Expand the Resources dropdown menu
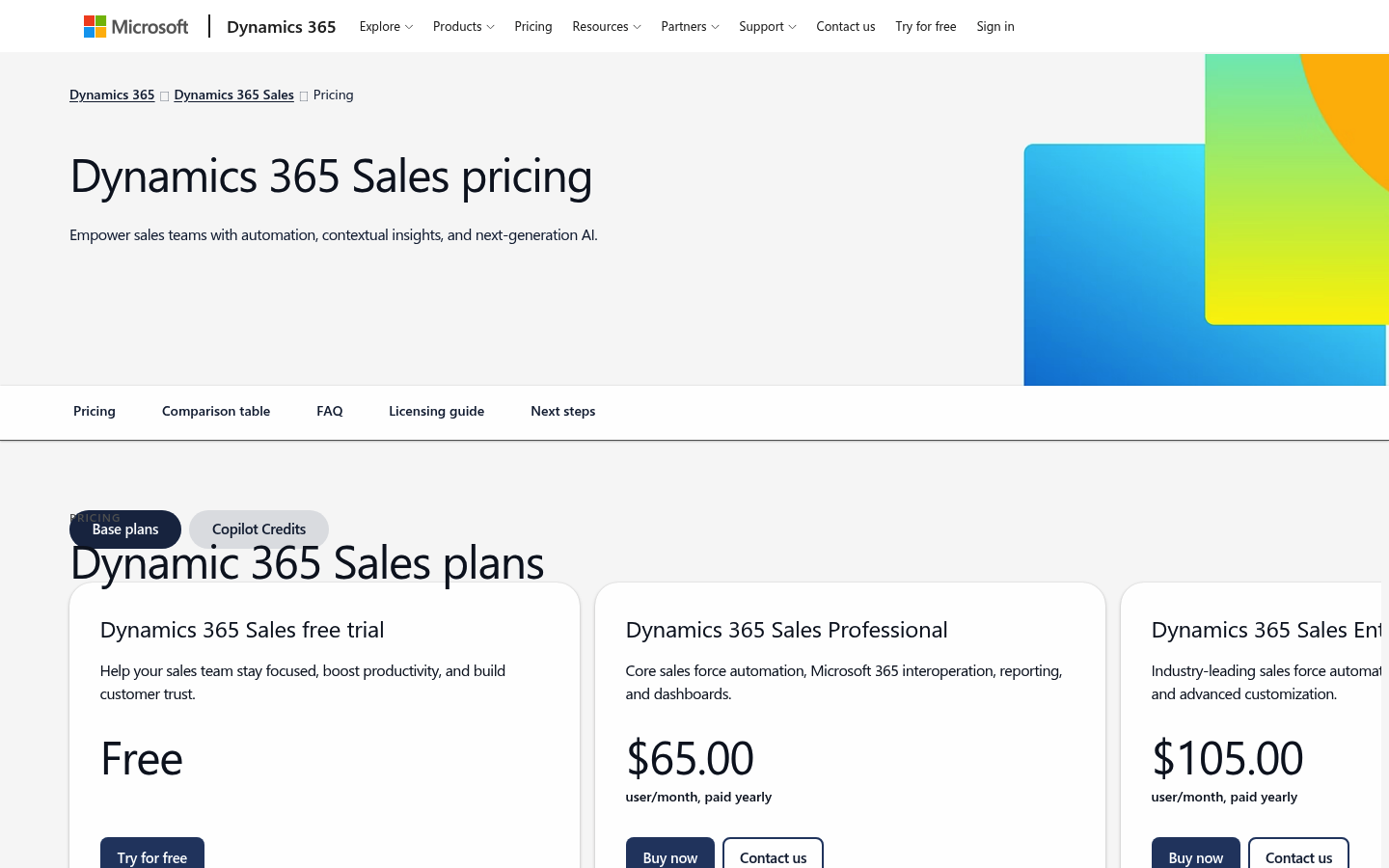Screen dimensions: 1389x868 point(606,26)
